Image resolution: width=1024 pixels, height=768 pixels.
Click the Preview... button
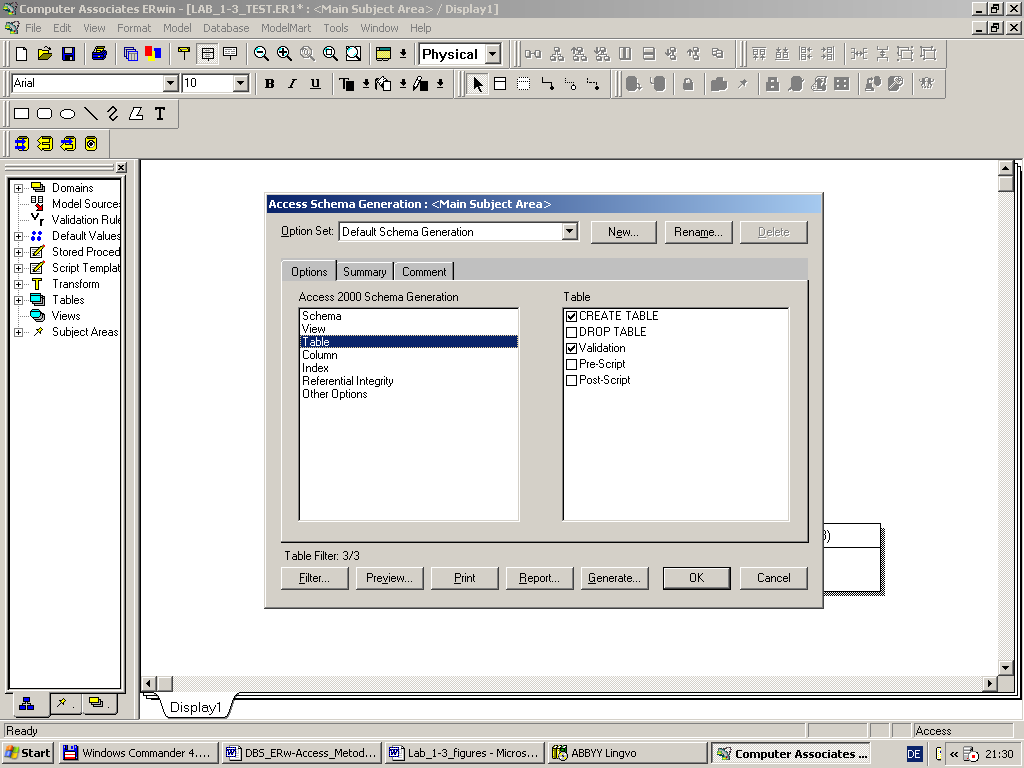point(389,578)
